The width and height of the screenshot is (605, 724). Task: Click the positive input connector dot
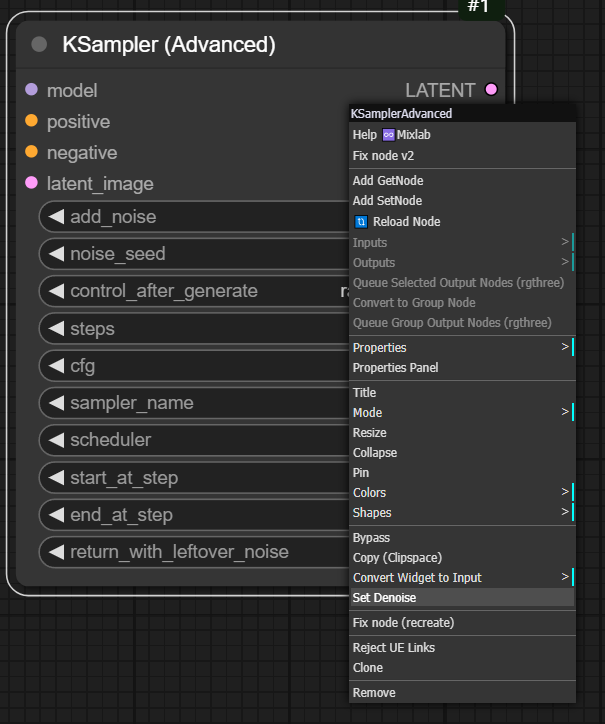[31, 121]
